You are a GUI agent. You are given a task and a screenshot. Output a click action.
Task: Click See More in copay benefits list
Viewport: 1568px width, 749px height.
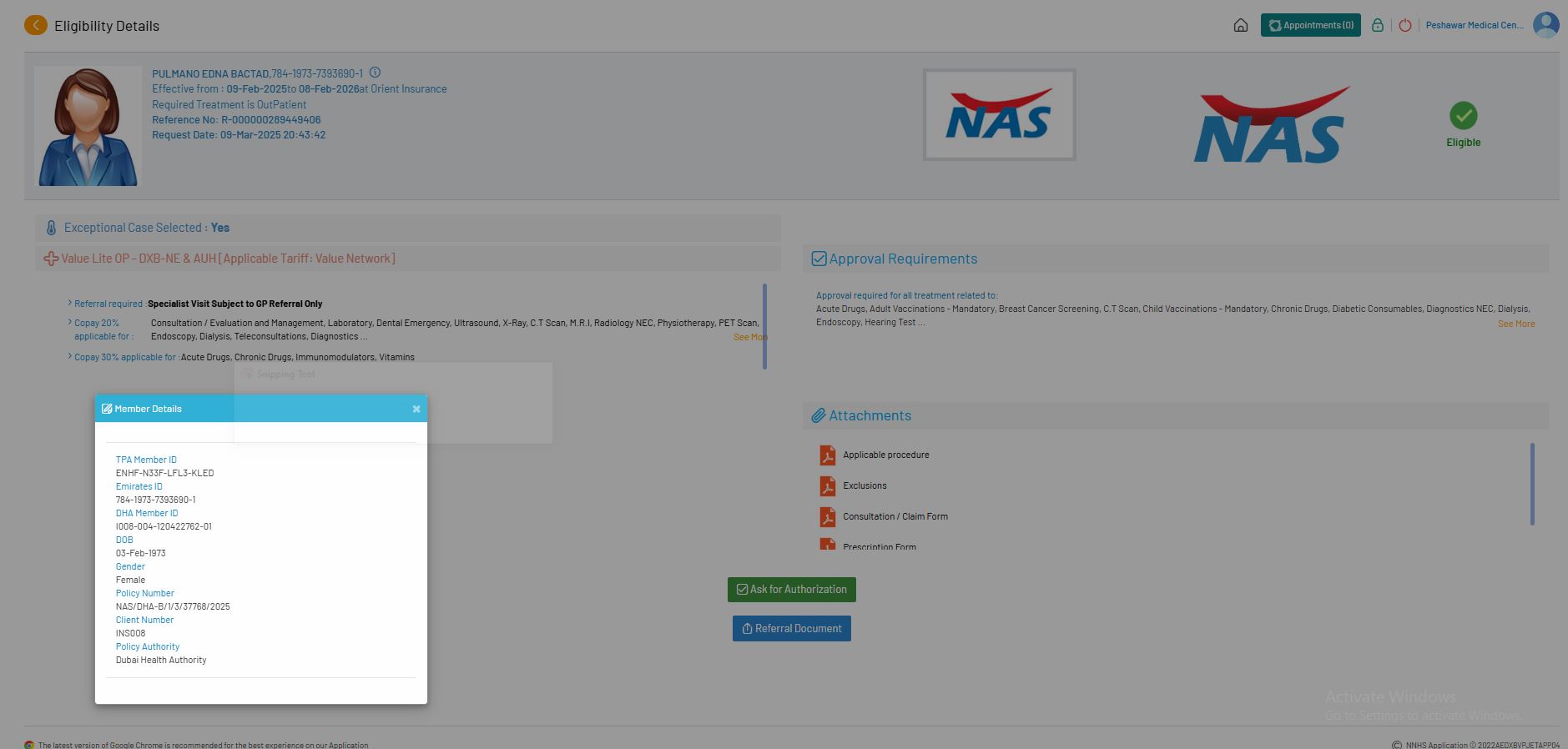(x=749, y=337)
